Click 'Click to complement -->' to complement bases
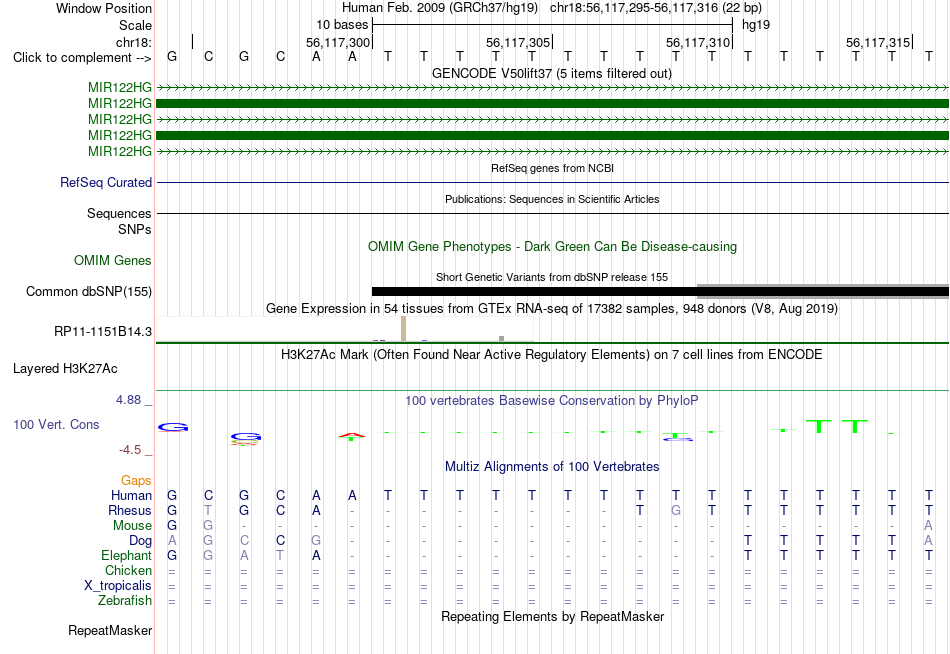This screenshot has height=654, width=950. click(x=82, y=58)
